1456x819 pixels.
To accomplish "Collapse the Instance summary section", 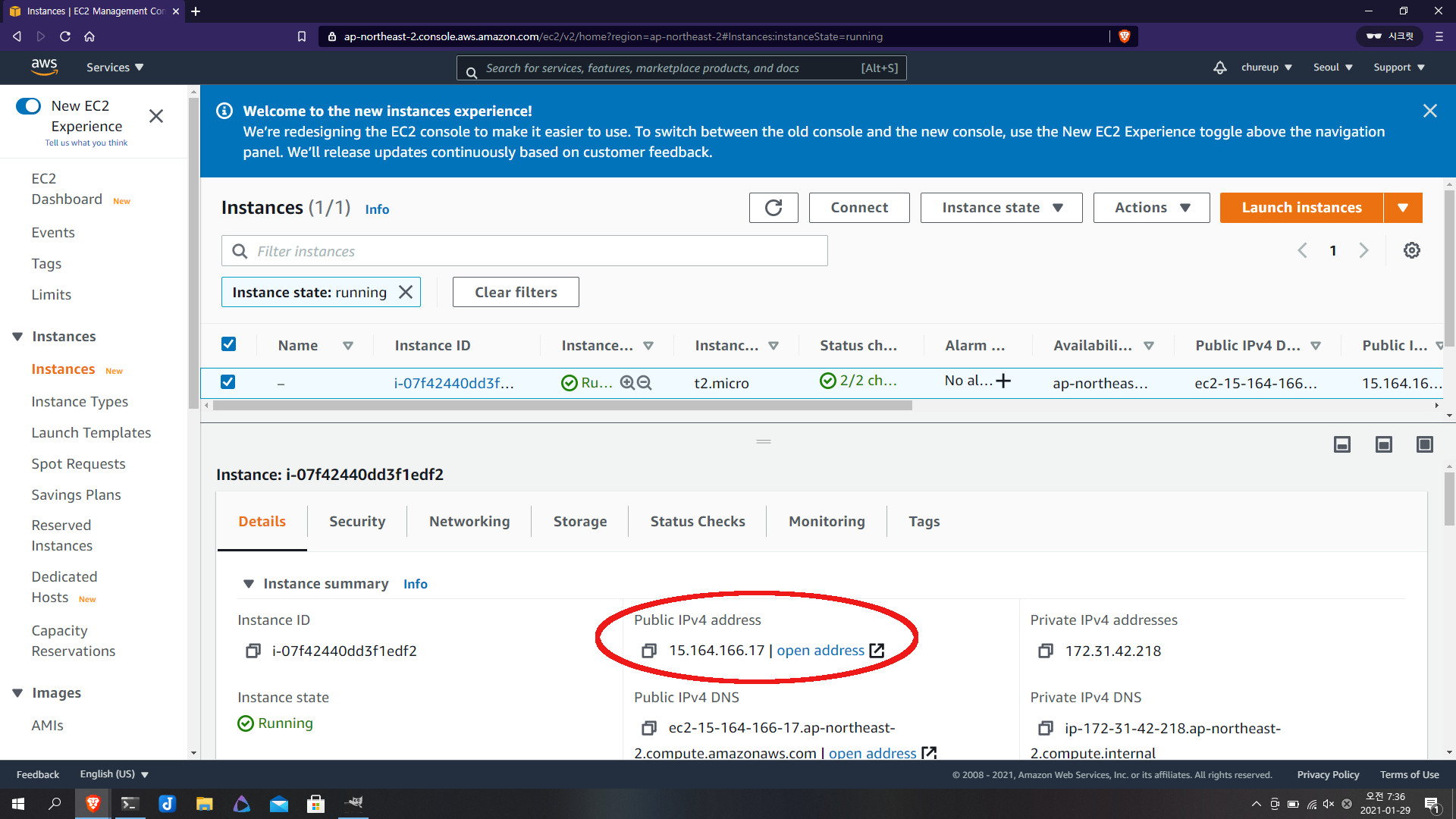I will (248, 584).
